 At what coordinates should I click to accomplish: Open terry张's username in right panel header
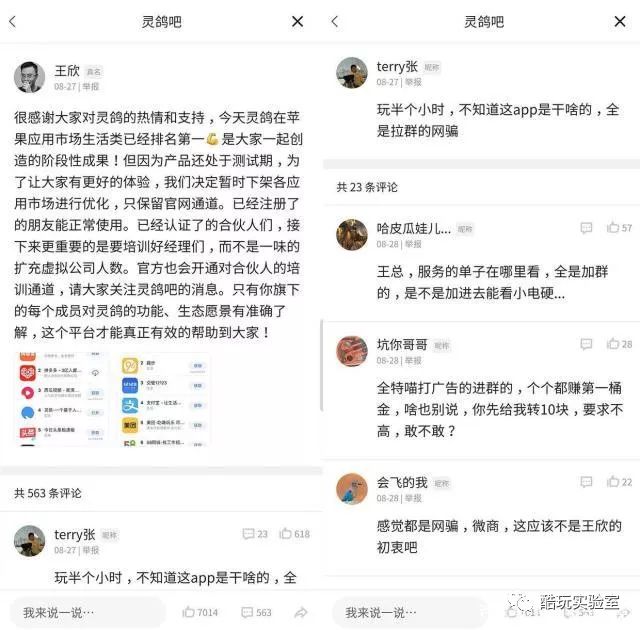pyautogui.click(x=397, y=67)
